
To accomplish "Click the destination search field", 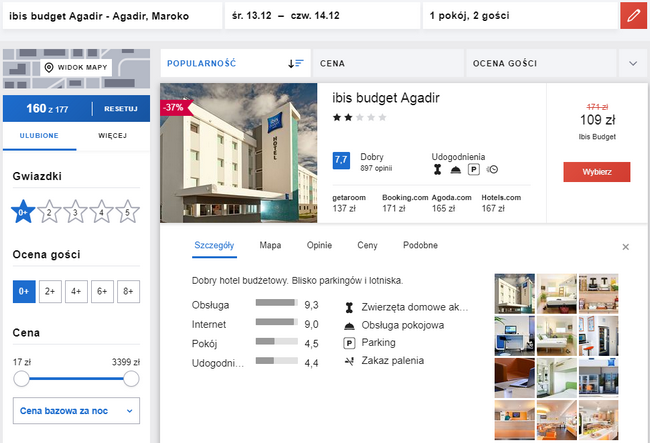I will click(x=112, y=16).
